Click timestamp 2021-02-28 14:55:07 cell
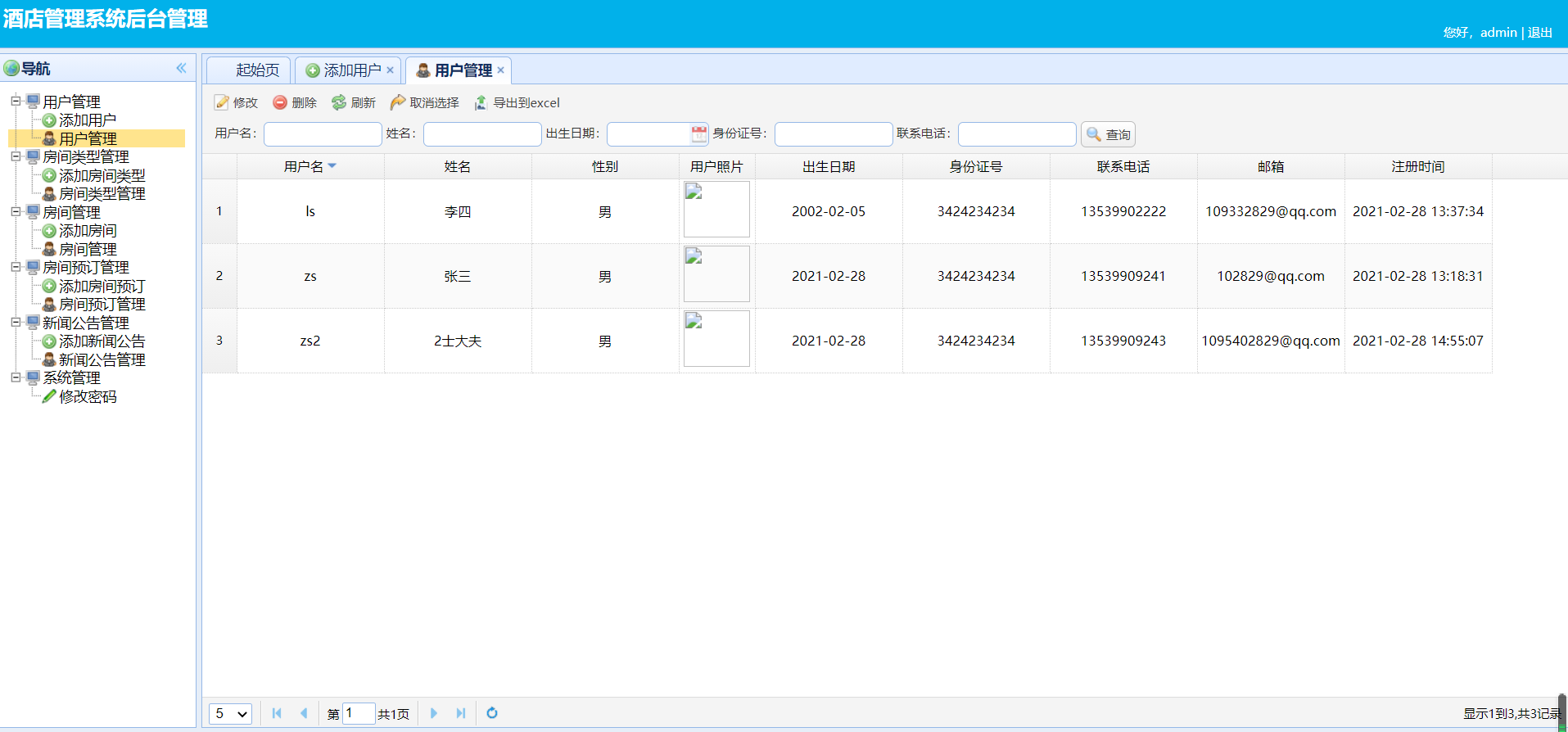This screenshot has height=732, width=1568. coord(1418,341)
